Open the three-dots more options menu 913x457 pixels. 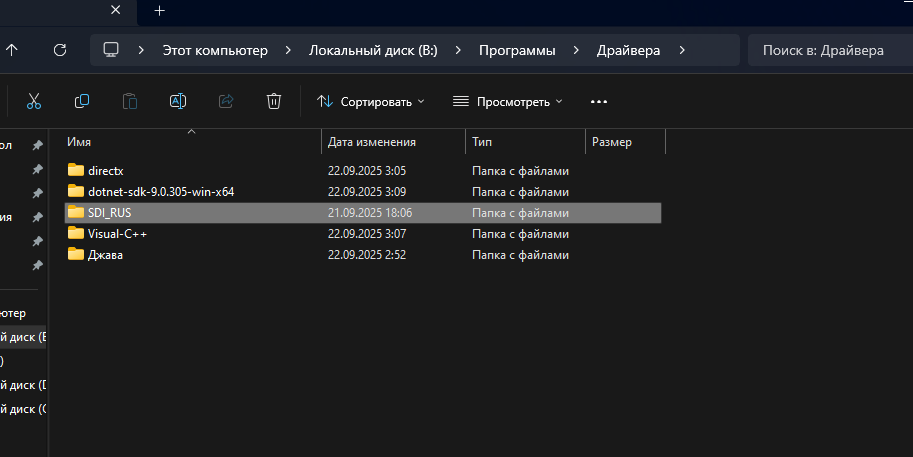(x=599, y=101)
